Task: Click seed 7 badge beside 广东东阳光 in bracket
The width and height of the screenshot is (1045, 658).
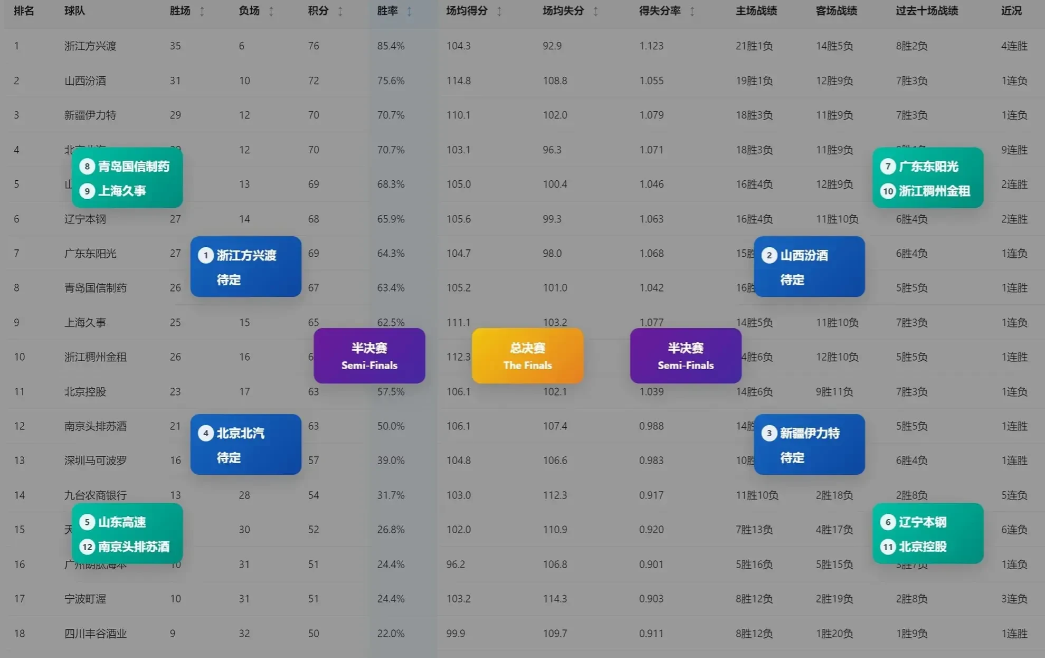Action: click(x=888, y=167)
